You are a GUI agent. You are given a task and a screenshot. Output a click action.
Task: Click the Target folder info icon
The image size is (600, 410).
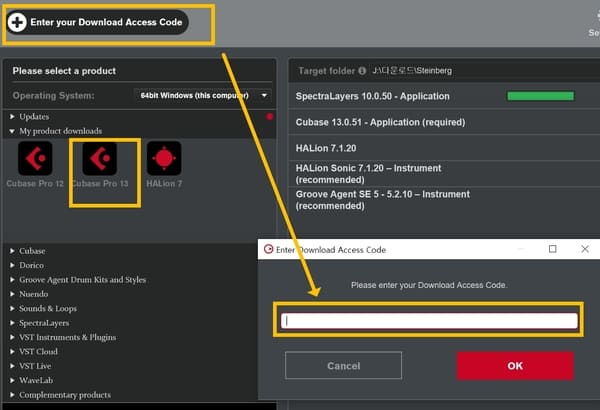(362, 71)
